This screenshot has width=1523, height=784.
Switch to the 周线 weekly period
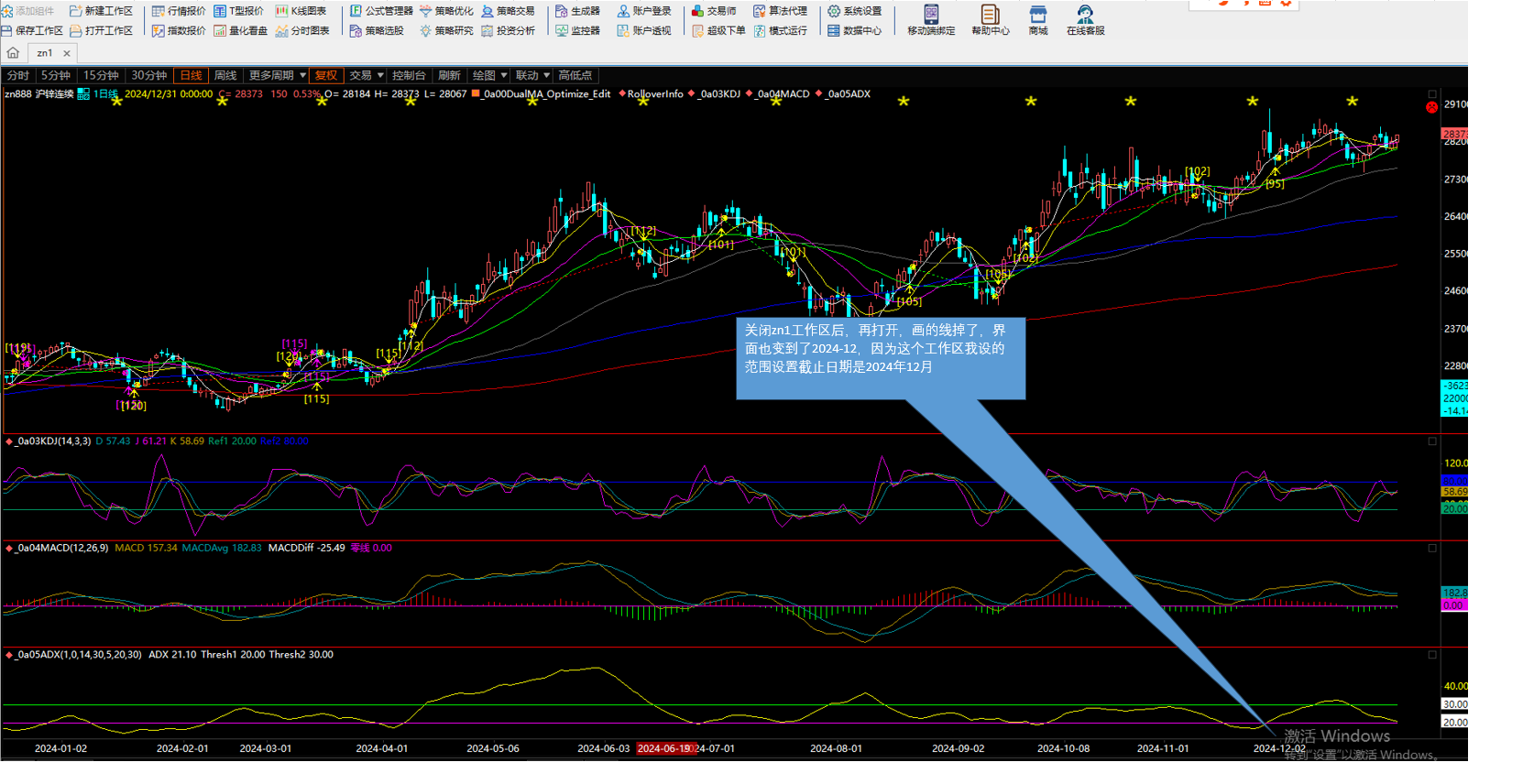click(225, 75)
